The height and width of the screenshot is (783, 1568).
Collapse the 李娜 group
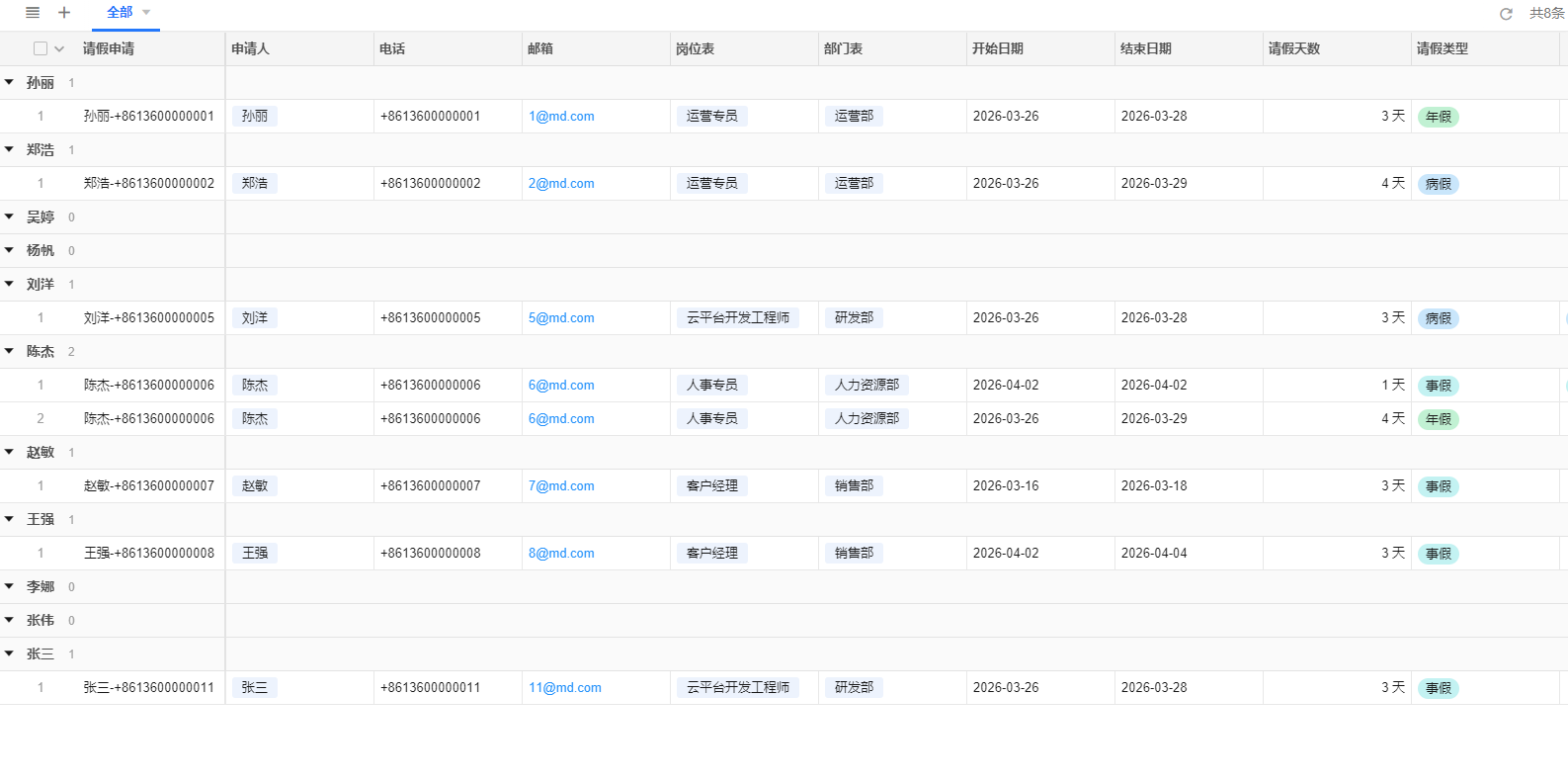(x=9, y=587)
